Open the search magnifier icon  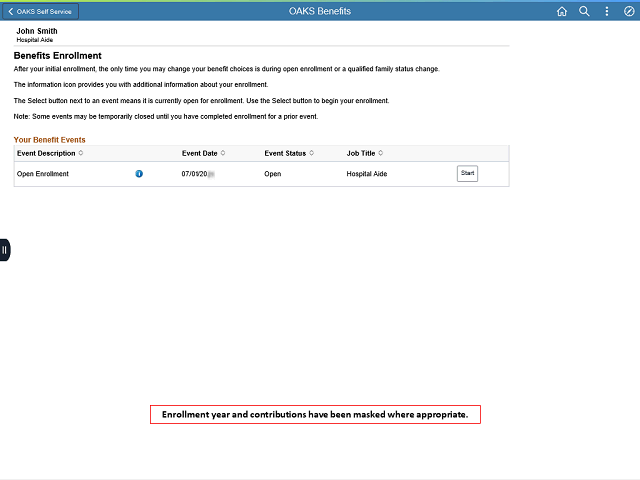(584, 11)
